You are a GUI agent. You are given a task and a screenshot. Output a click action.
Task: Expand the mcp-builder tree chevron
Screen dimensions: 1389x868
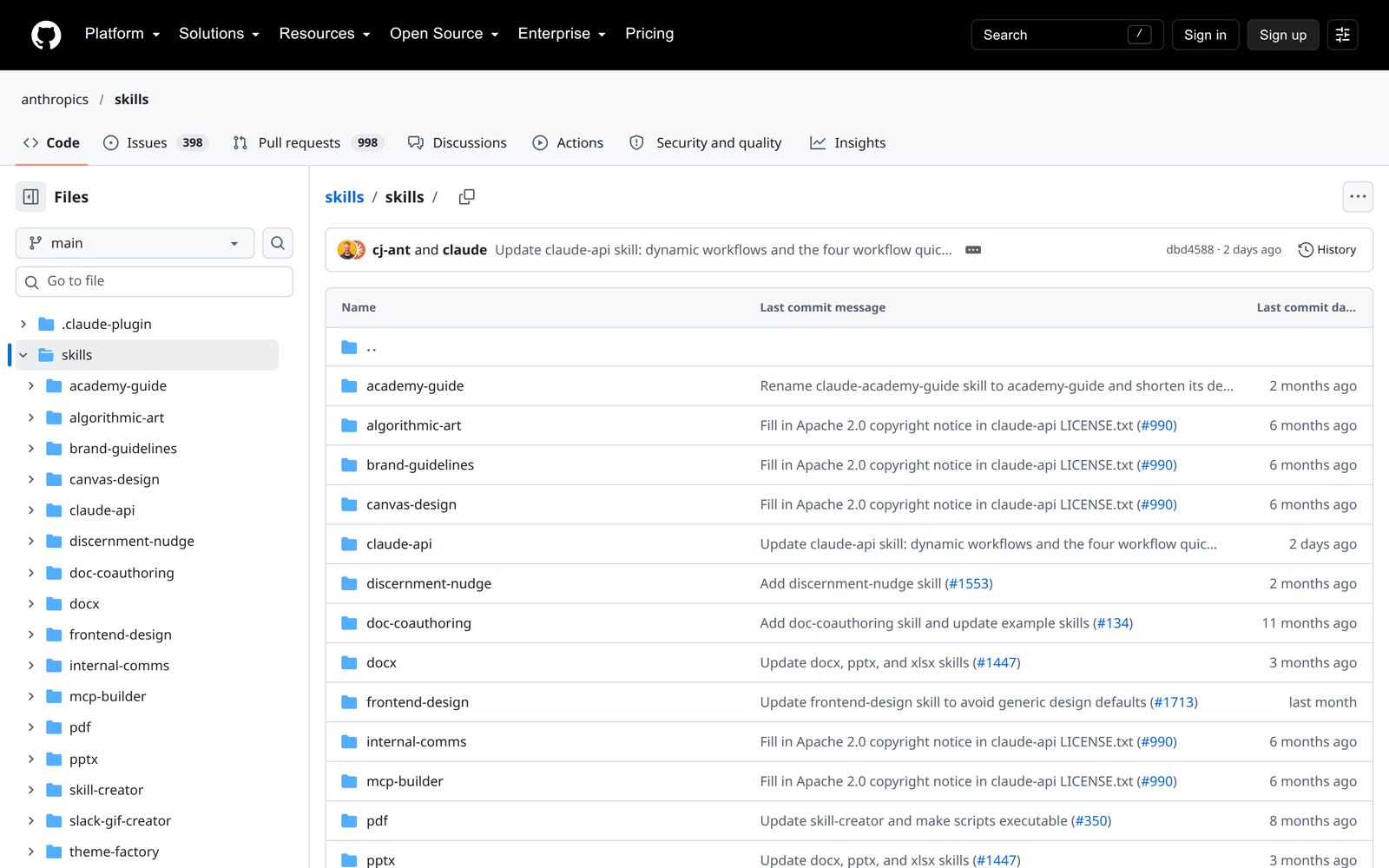(x=31, y=696)
